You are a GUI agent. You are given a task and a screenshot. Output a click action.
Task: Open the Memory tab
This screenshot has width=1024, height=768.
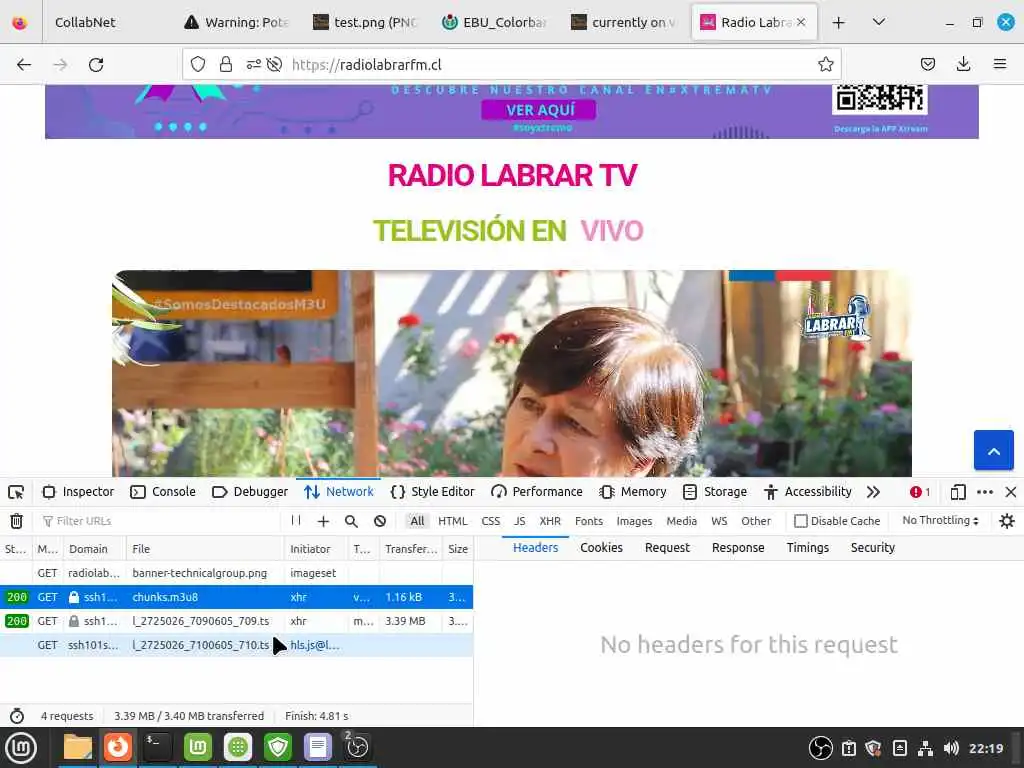[x=633, y=492]
